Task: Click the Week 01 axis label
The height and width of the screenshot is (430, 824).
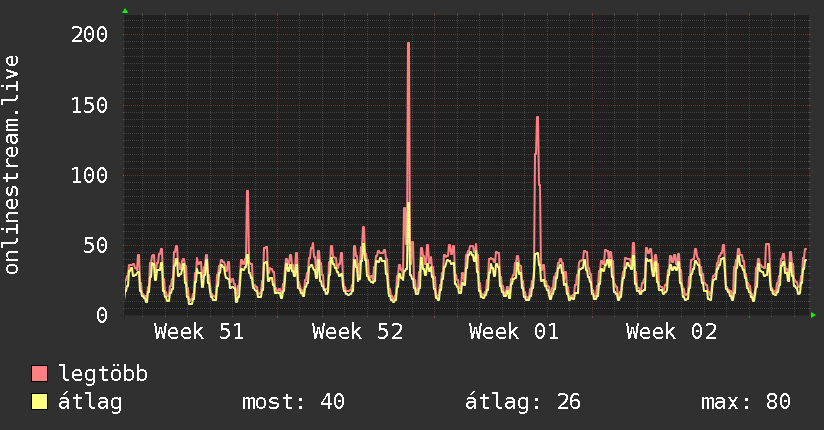Action: click(x=513, y=332)
